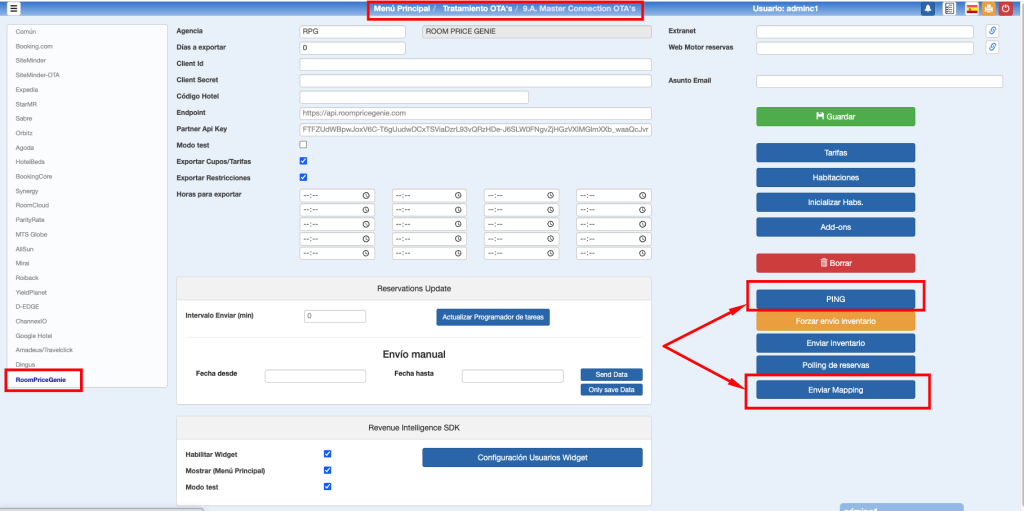
Task: Click the notifications bell icon
Action: point(929,9)
